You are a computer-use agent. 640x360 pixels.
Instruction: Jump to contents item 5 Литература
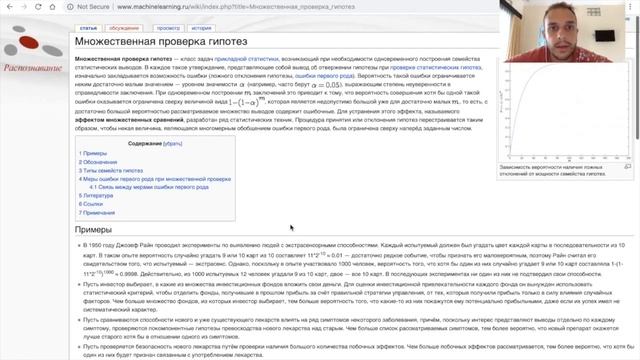click(x=96, y=196)
